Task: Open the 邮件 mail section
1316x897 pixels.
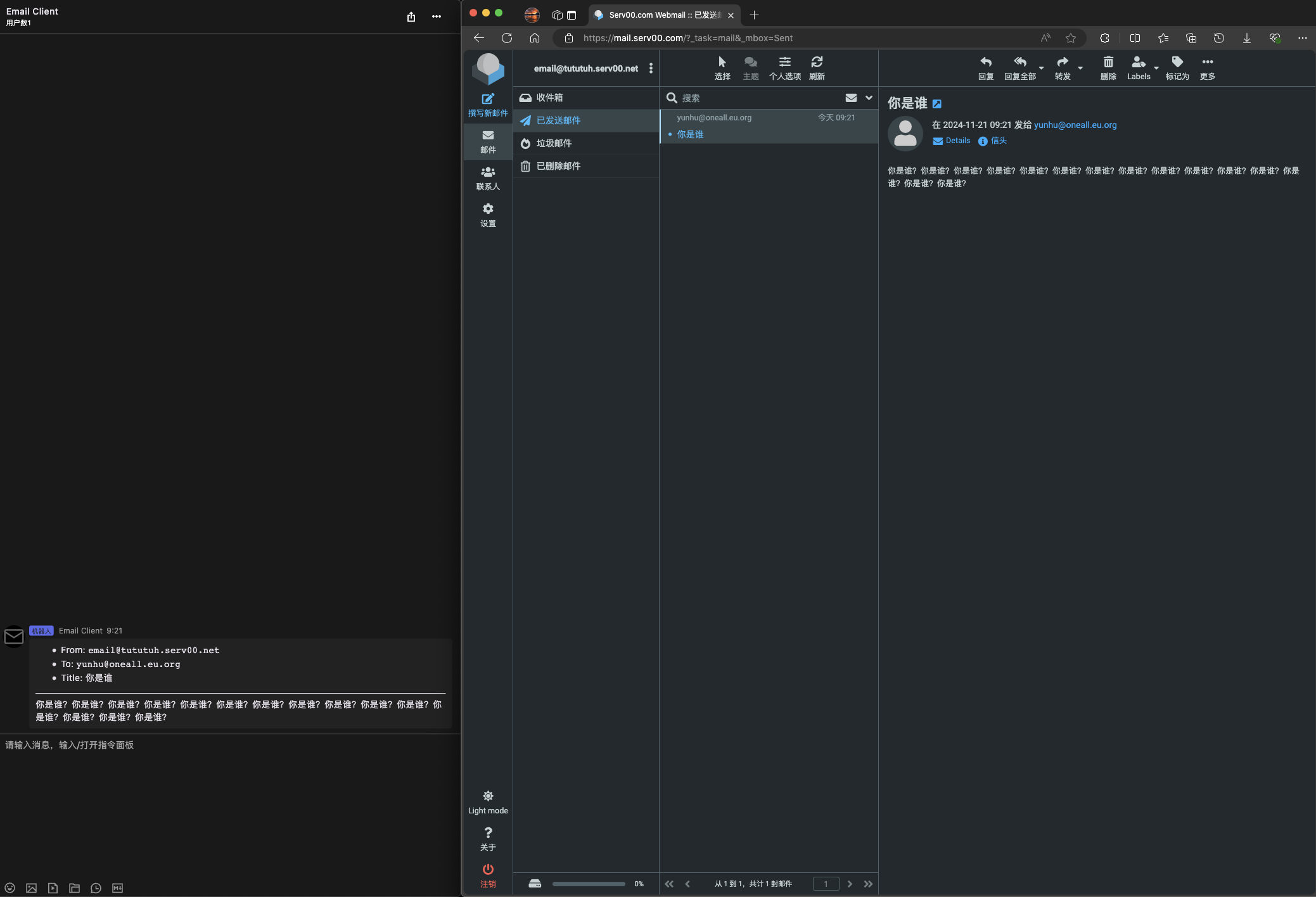Action: (x=488, y=142)
